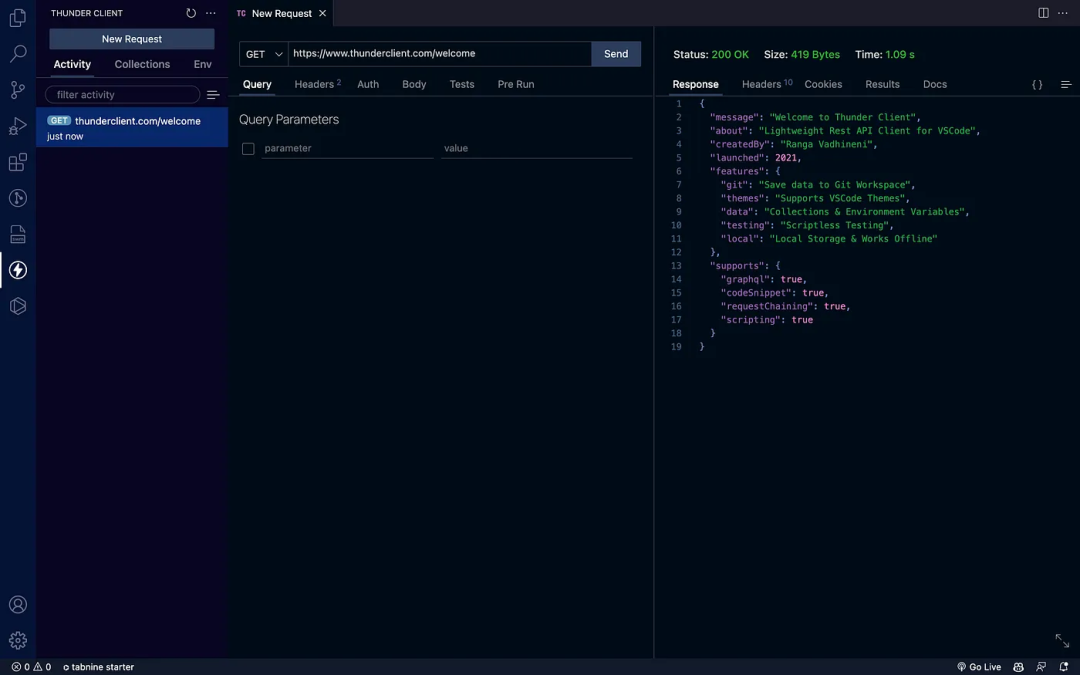Open Thunder Client from the activity bar

[x=17, y=270]
